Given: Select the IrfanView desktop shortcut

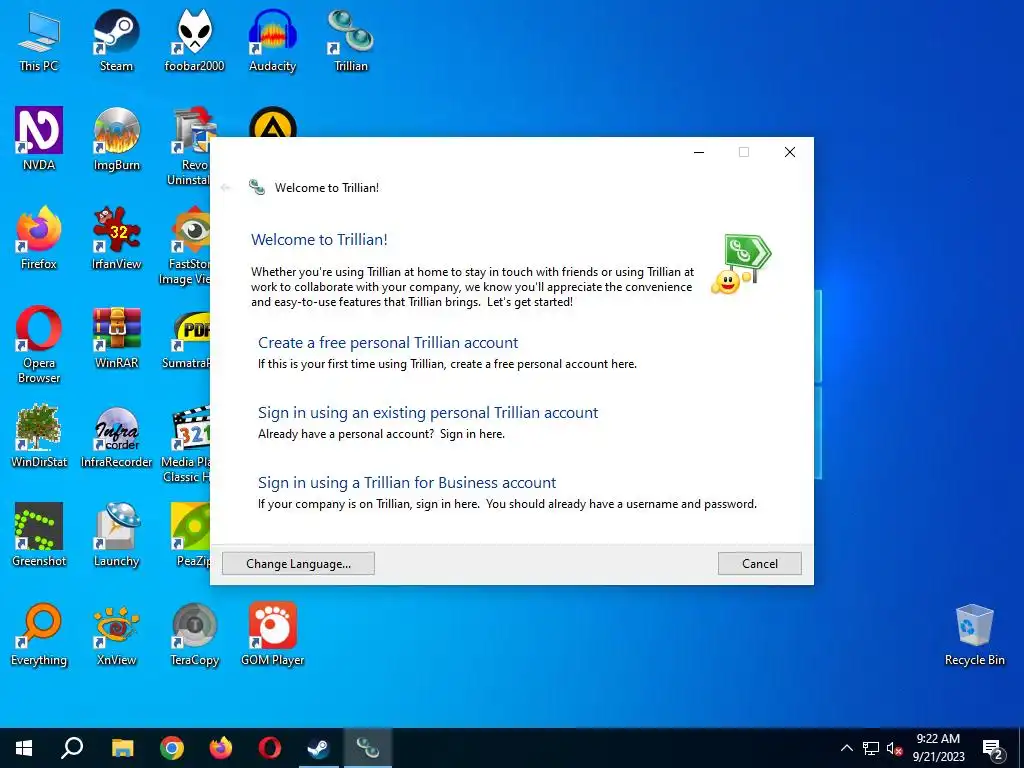Looking at the screenshot, I should pyautogui.click(x=116, y=238).
